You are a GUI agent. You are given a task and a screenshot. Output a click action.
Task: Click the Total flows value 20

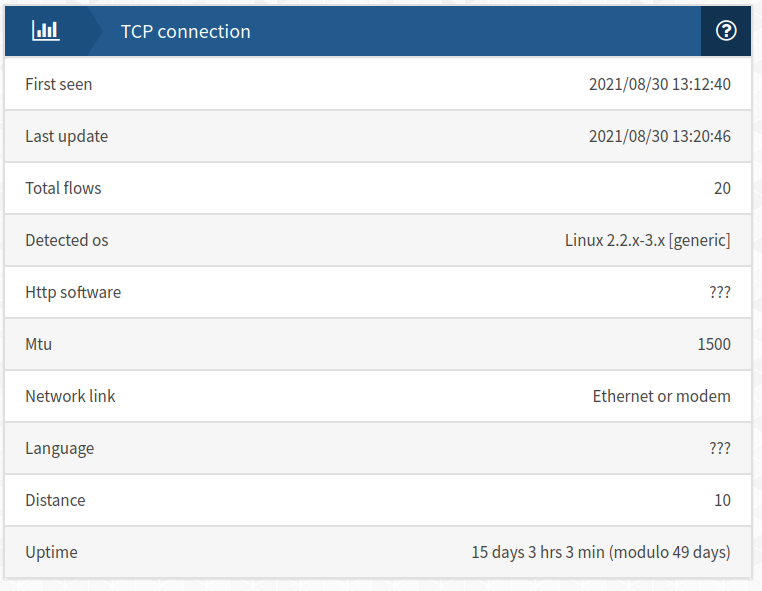722,188
